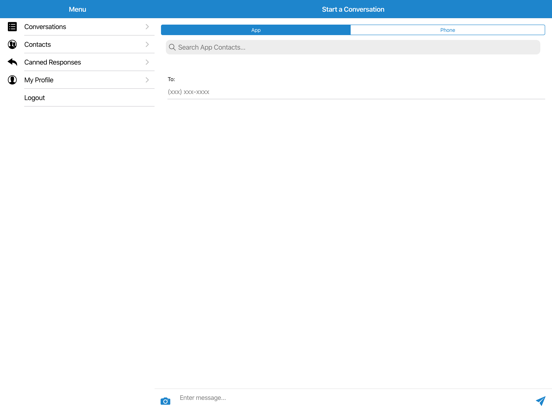Select Logout from the menu
The image size is (552, 414).
coord(34,98)
